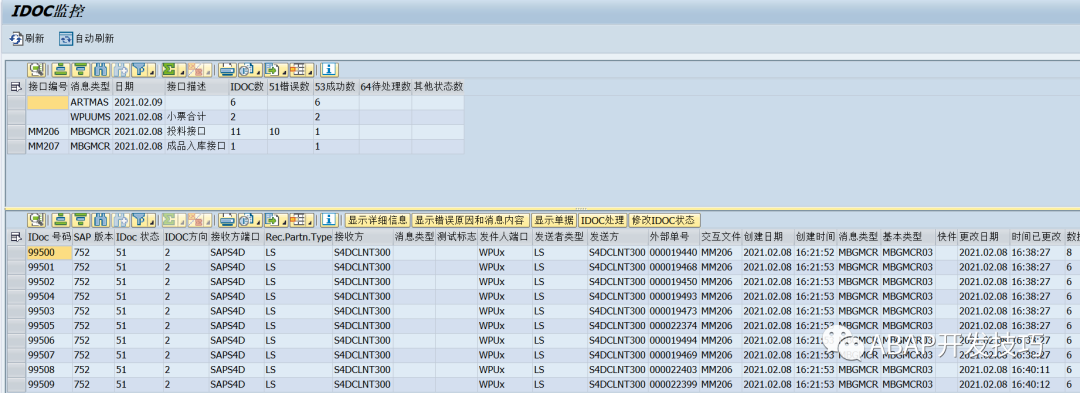This screenshot has width=1080, height=393.
Task: Click IDoc number 99509 cell
Action: click(x=49, y=385)
